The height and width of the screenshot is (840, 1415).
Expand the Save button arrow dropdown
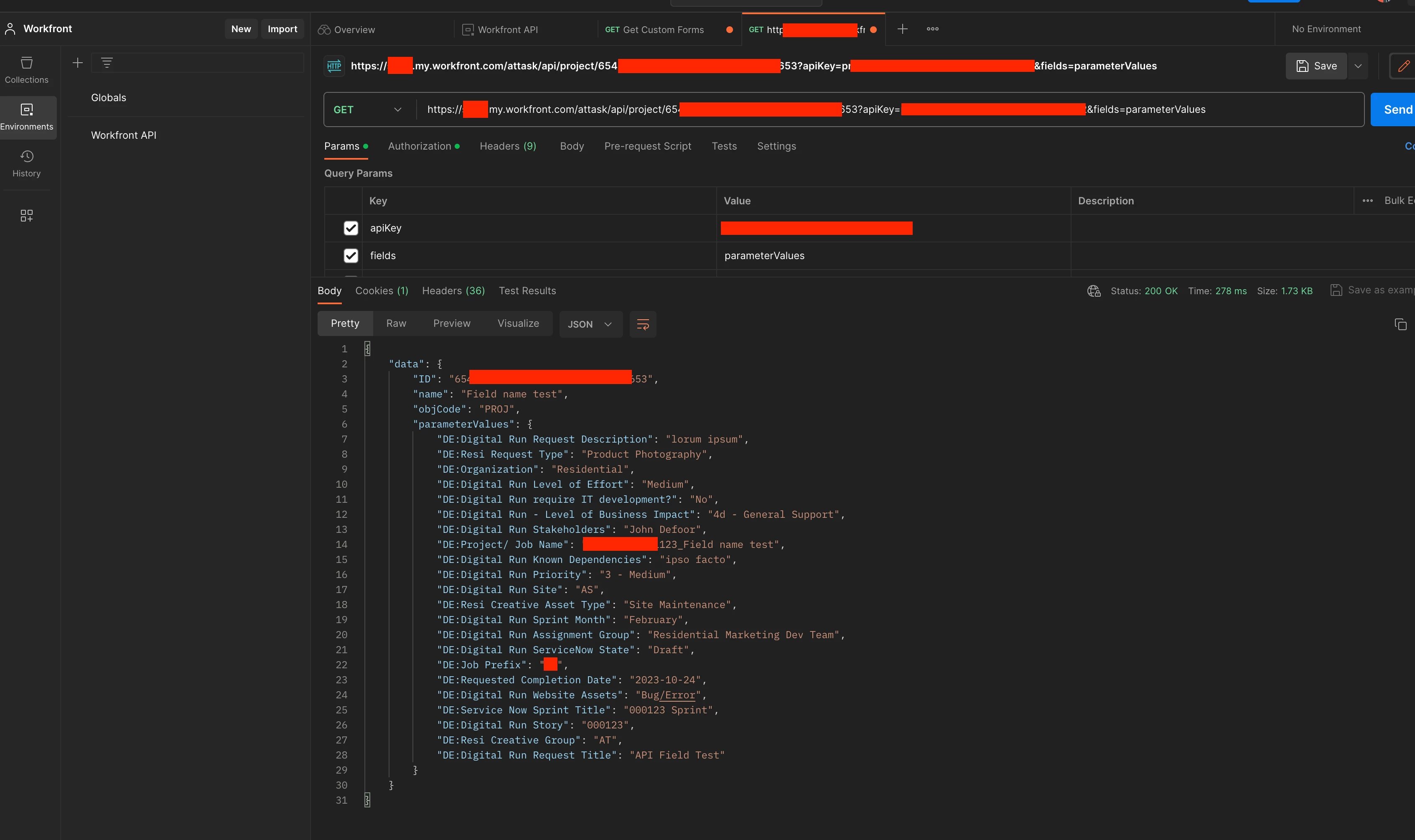[1357, 66]
